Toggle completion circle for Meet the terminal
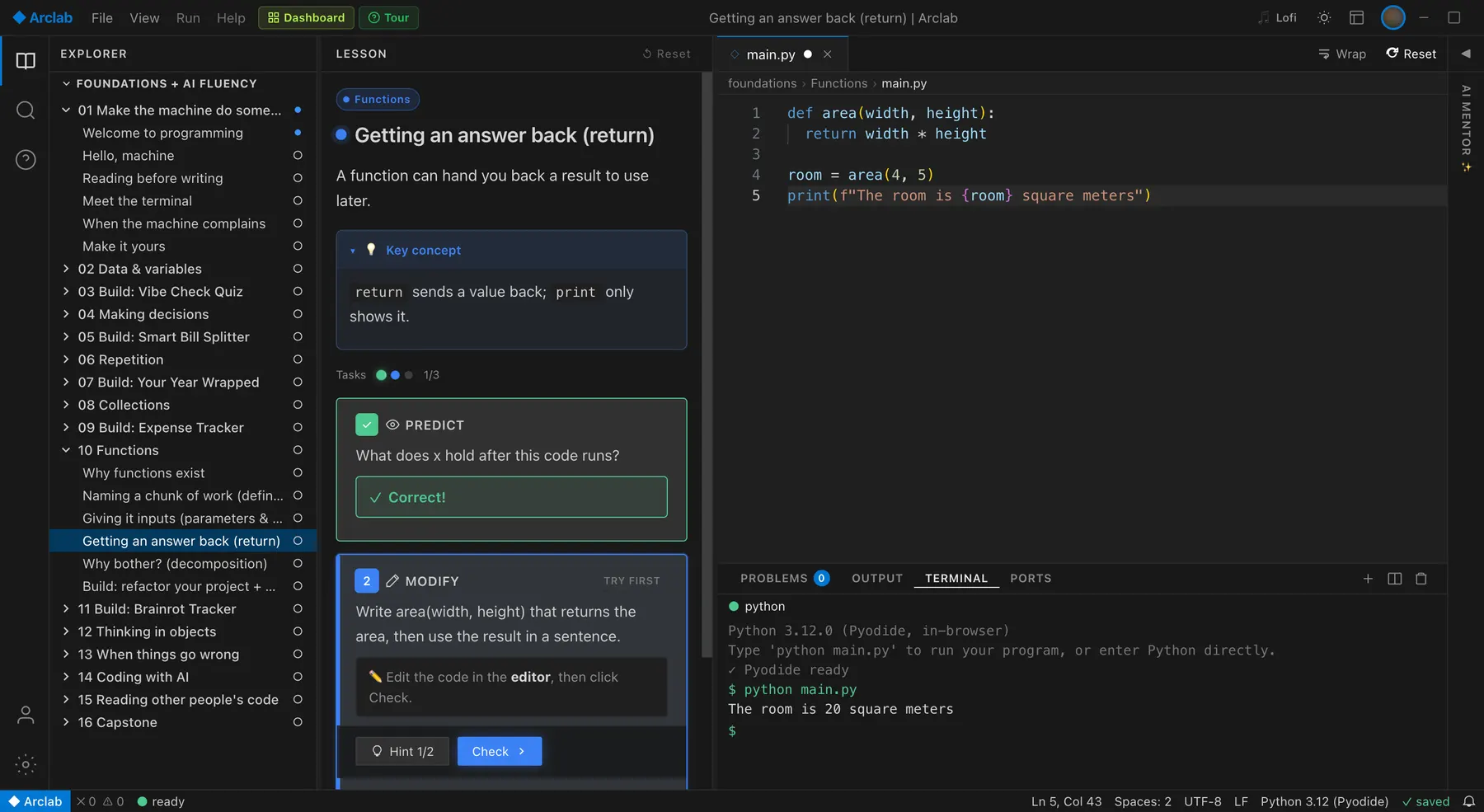This screenshot has height=812, width=1484. (298, 201)
